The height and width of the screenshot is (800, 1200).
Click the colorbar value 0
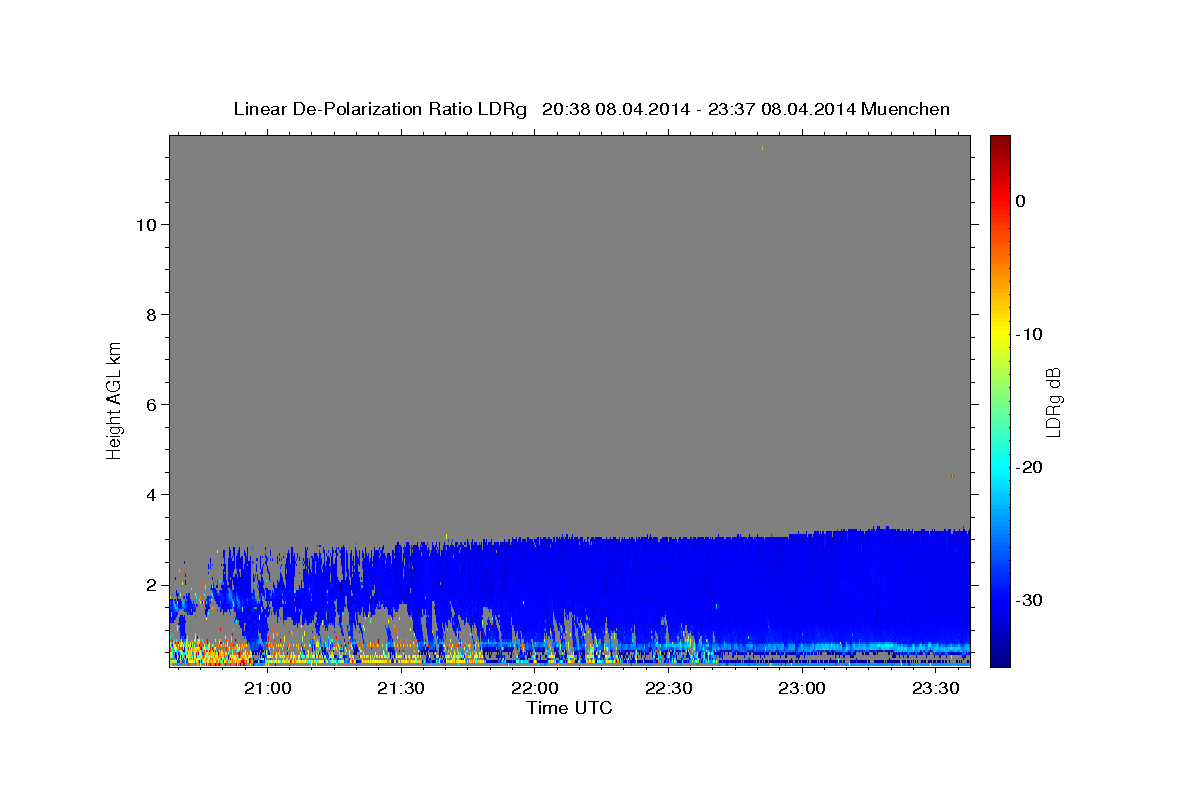pyautogui.click(x=1020, y=201)
